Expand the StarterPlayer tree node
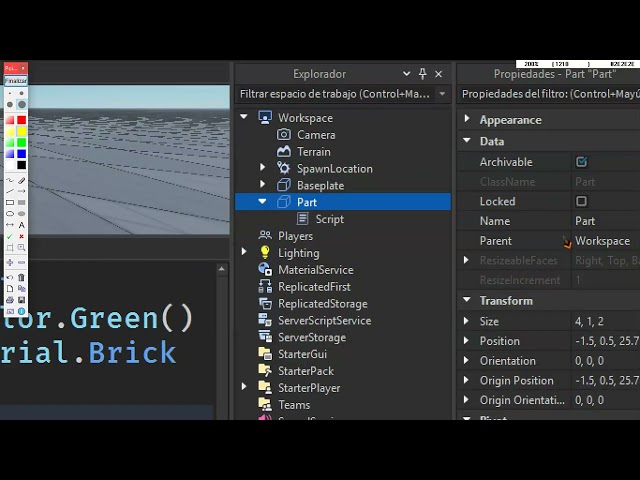The image size is (640, 480). coord(244,387)
